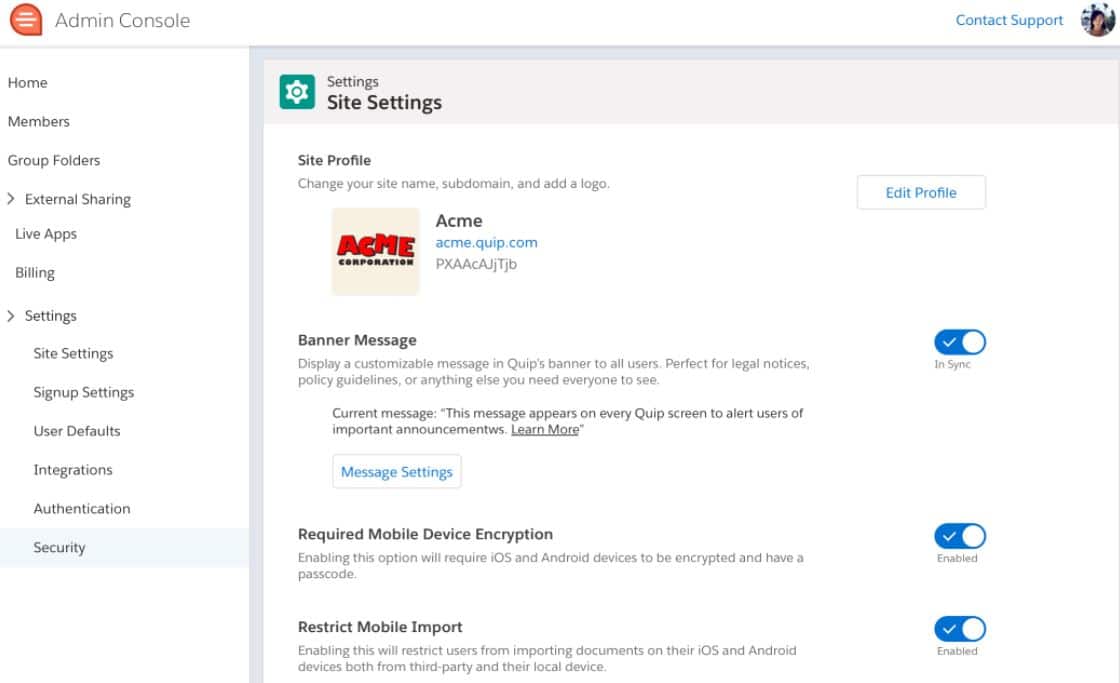Viewport: 1120px width, 683px height.
Task: Navigate to Billing section
Action: click(x=35, y=273)
